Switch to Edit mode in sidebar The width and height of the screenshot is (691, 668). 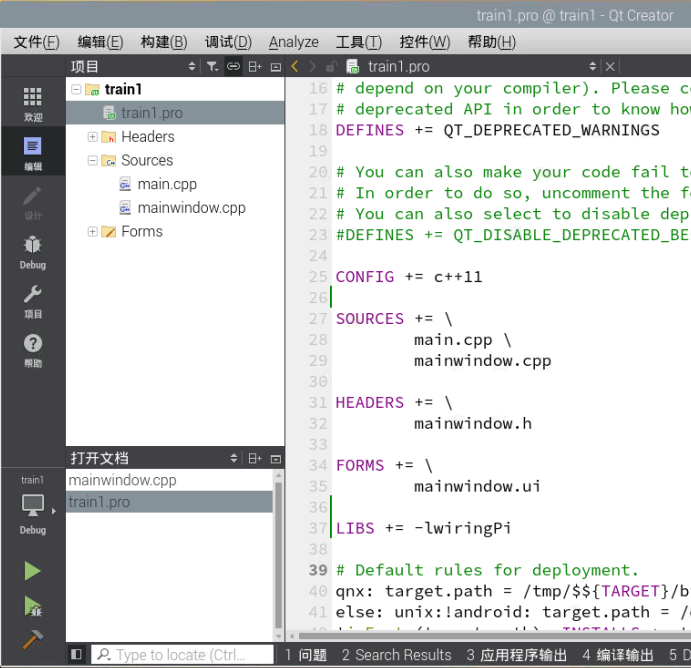[x=33, y=153]
